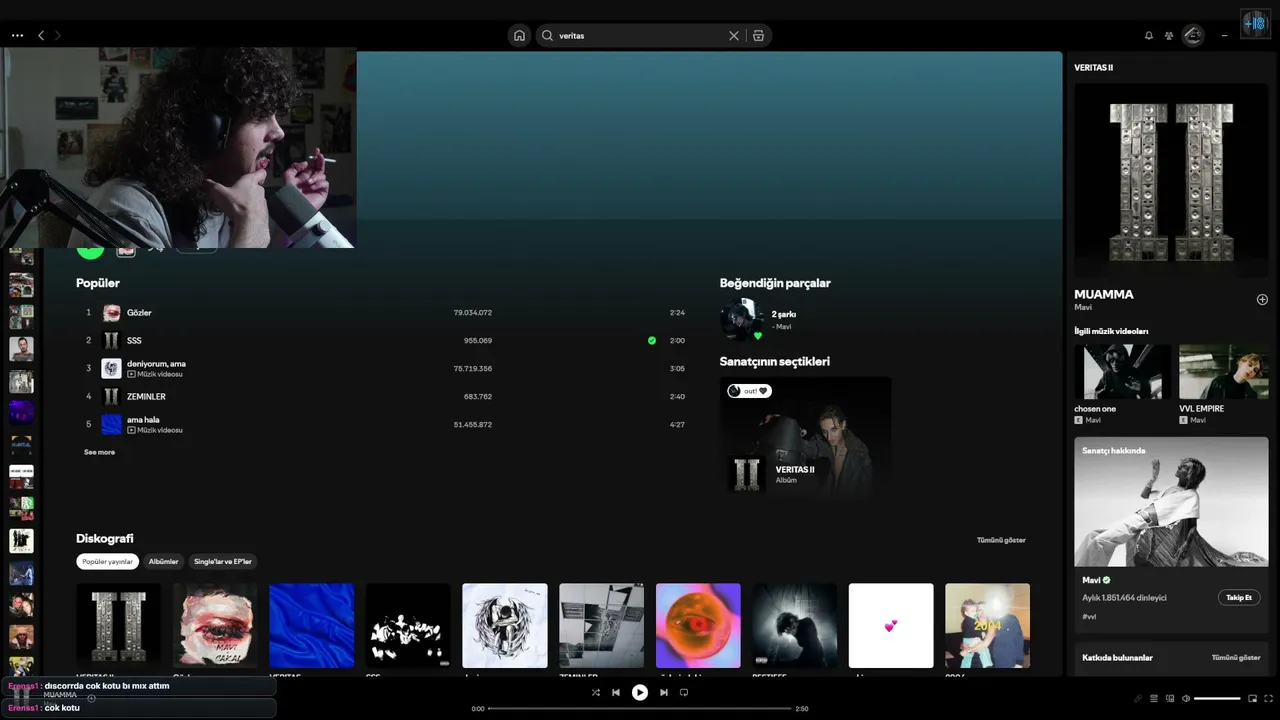
Task: Open the 'Beğendiğin parçalar' liked songs thumbnail
Action: click(x=742, y=319)
